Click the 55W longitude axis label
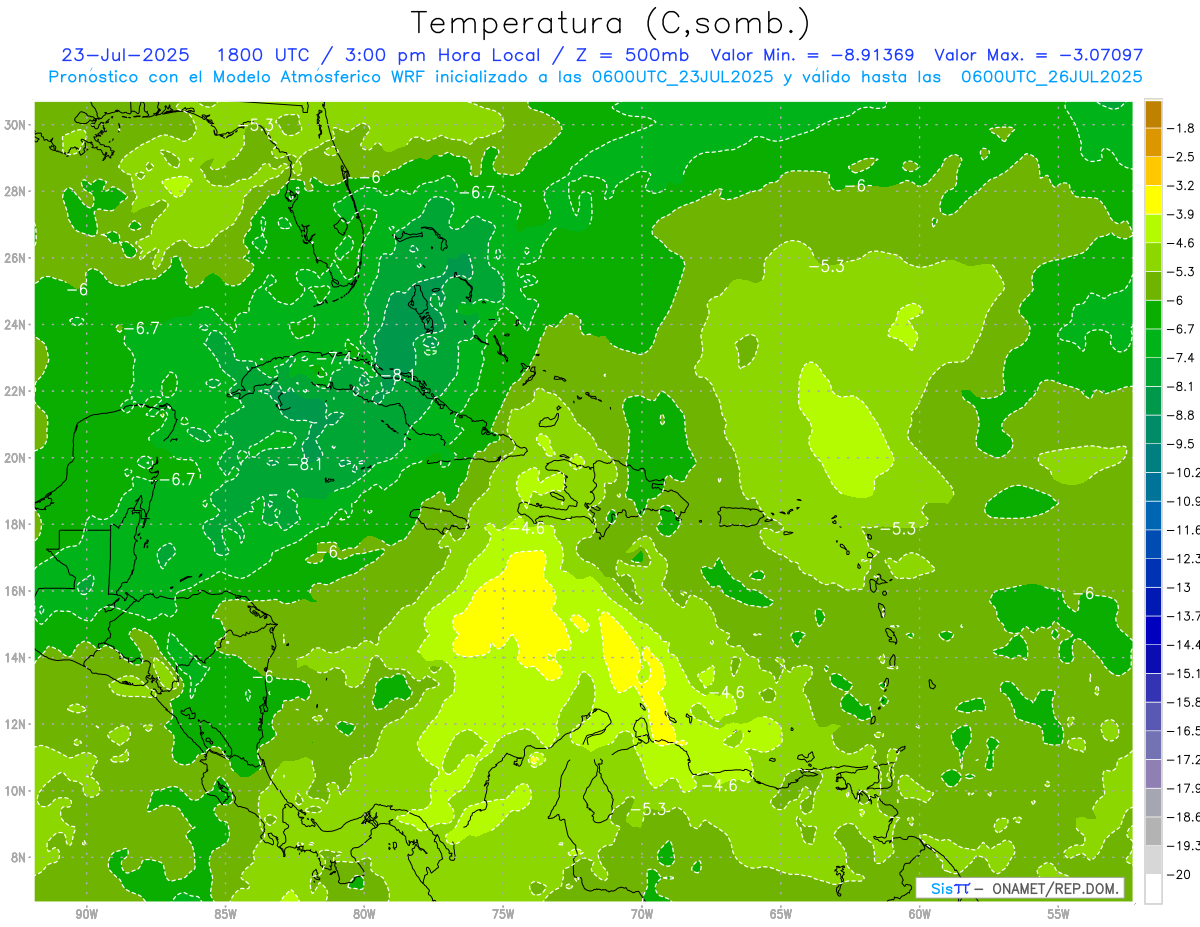 click(1059, 914)
